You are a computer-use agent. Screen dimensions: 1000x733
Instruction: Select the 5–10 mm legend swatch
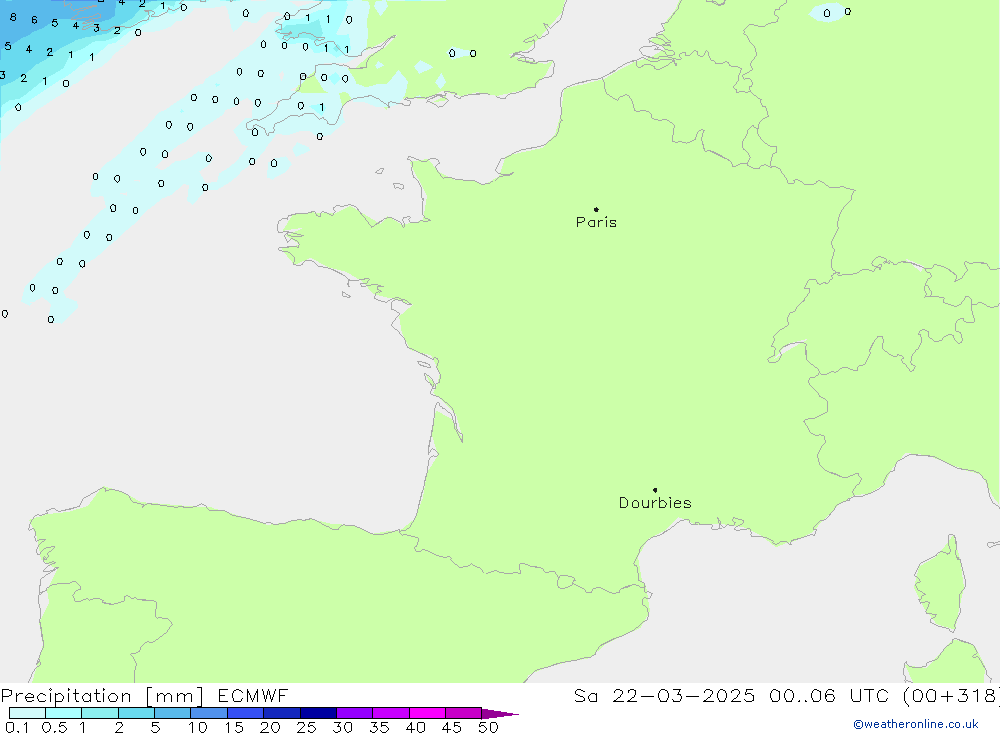click(173, 713)
